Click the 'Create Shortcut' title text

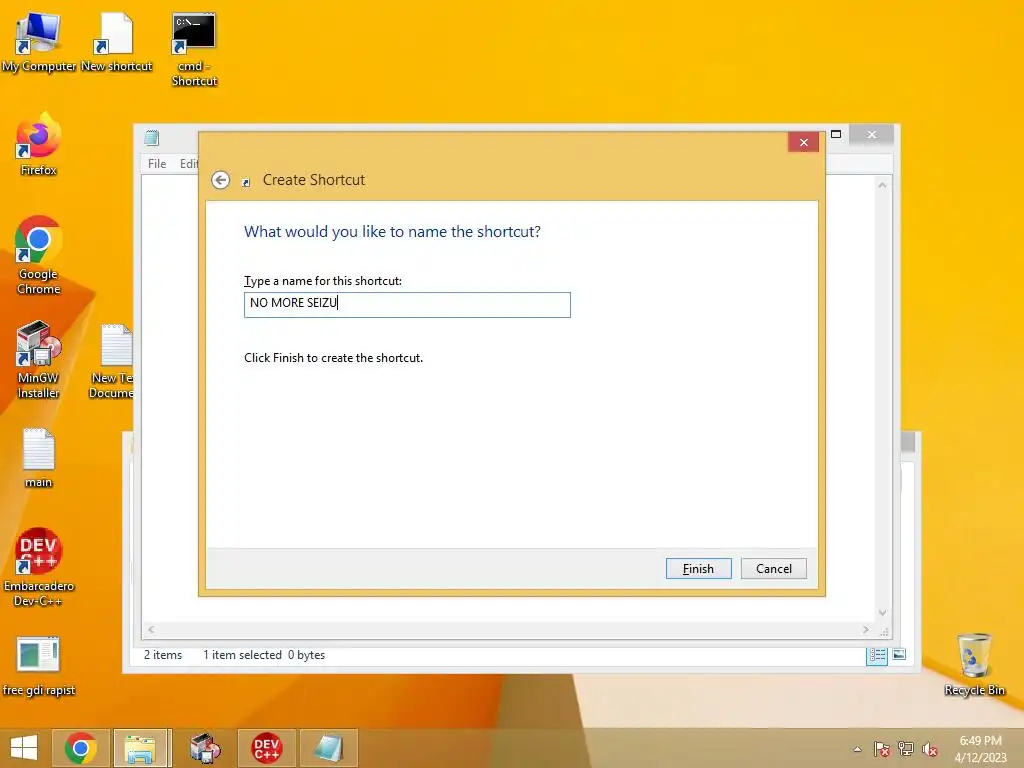pos(313,180)
